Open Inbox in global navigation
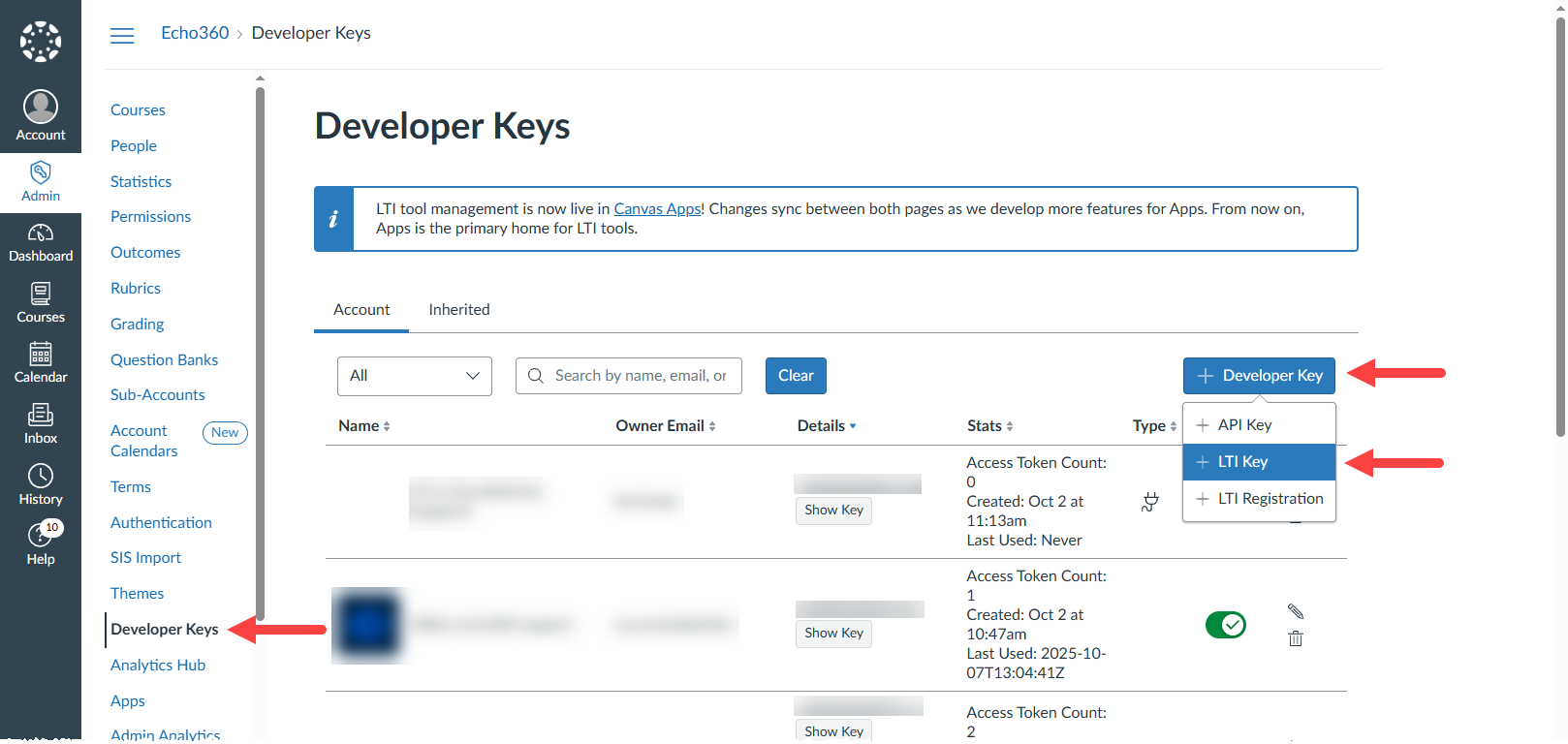Screen dimensions: 1568x744 tap(41, 424)
